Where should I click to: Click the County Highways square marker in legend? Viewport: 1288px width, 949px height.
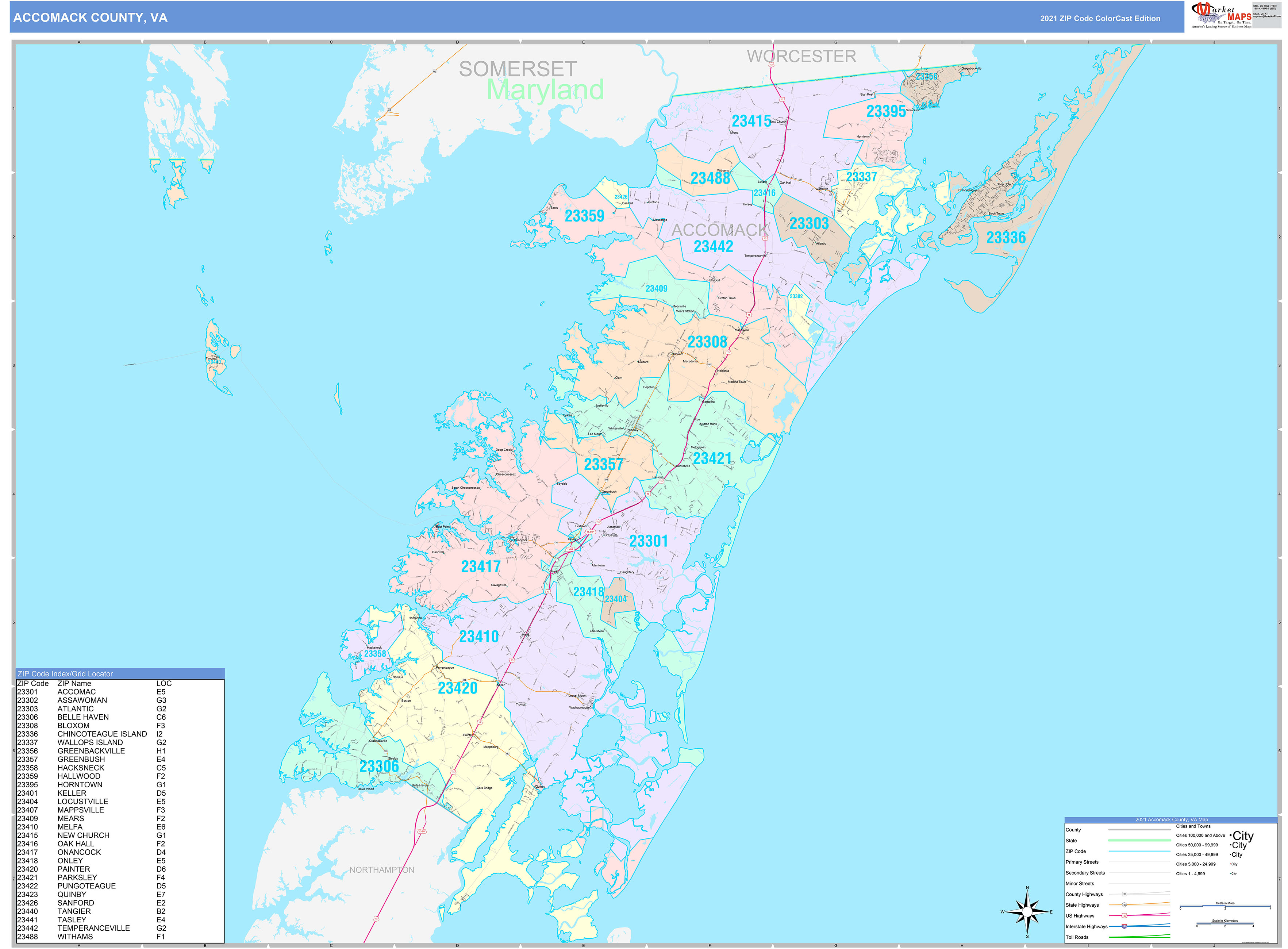pyautogui.click(x=1124, y=894)
